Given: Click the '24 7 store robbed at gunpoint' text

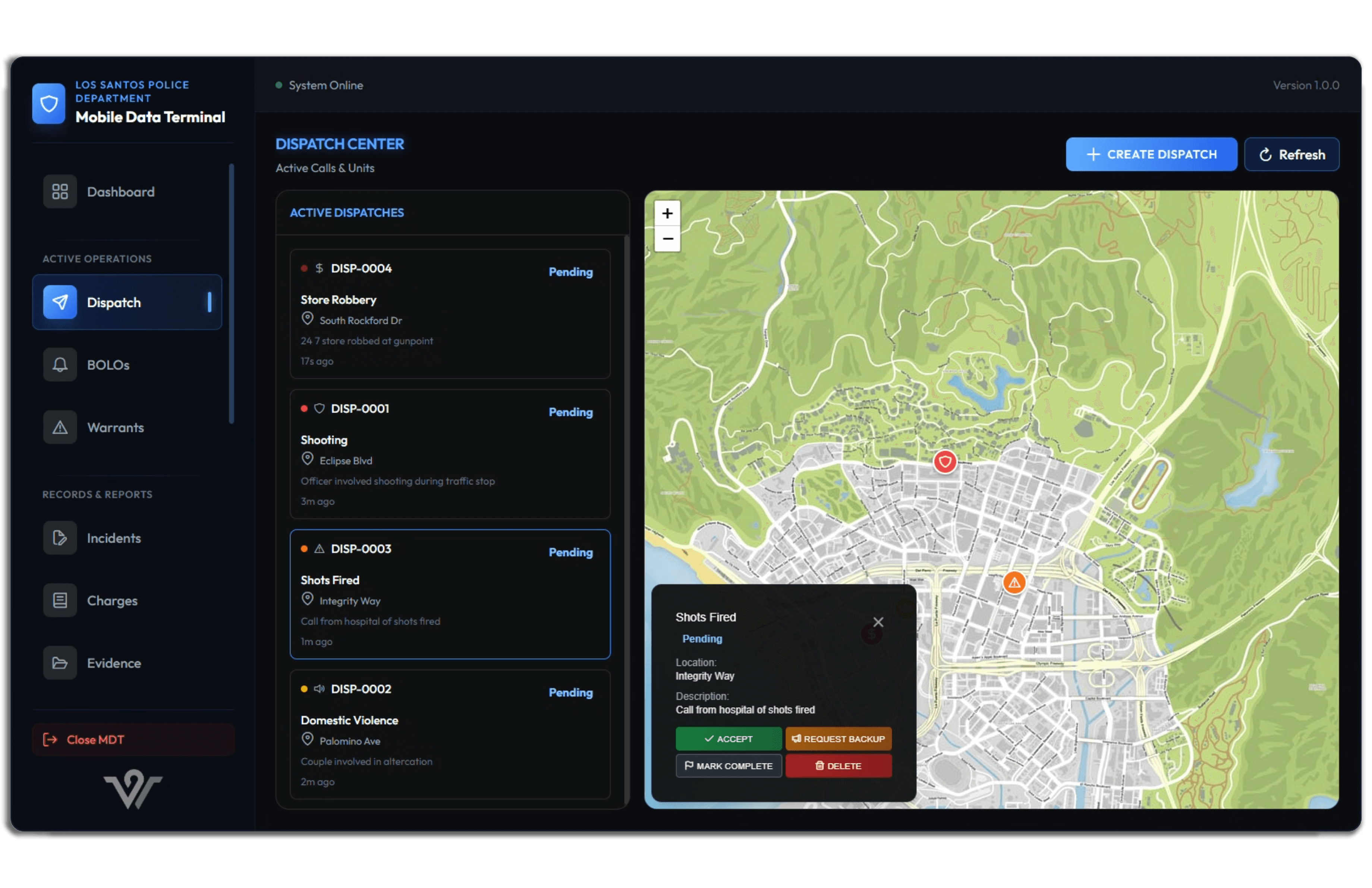Looking at the screenshot, I should click(366, 341).
